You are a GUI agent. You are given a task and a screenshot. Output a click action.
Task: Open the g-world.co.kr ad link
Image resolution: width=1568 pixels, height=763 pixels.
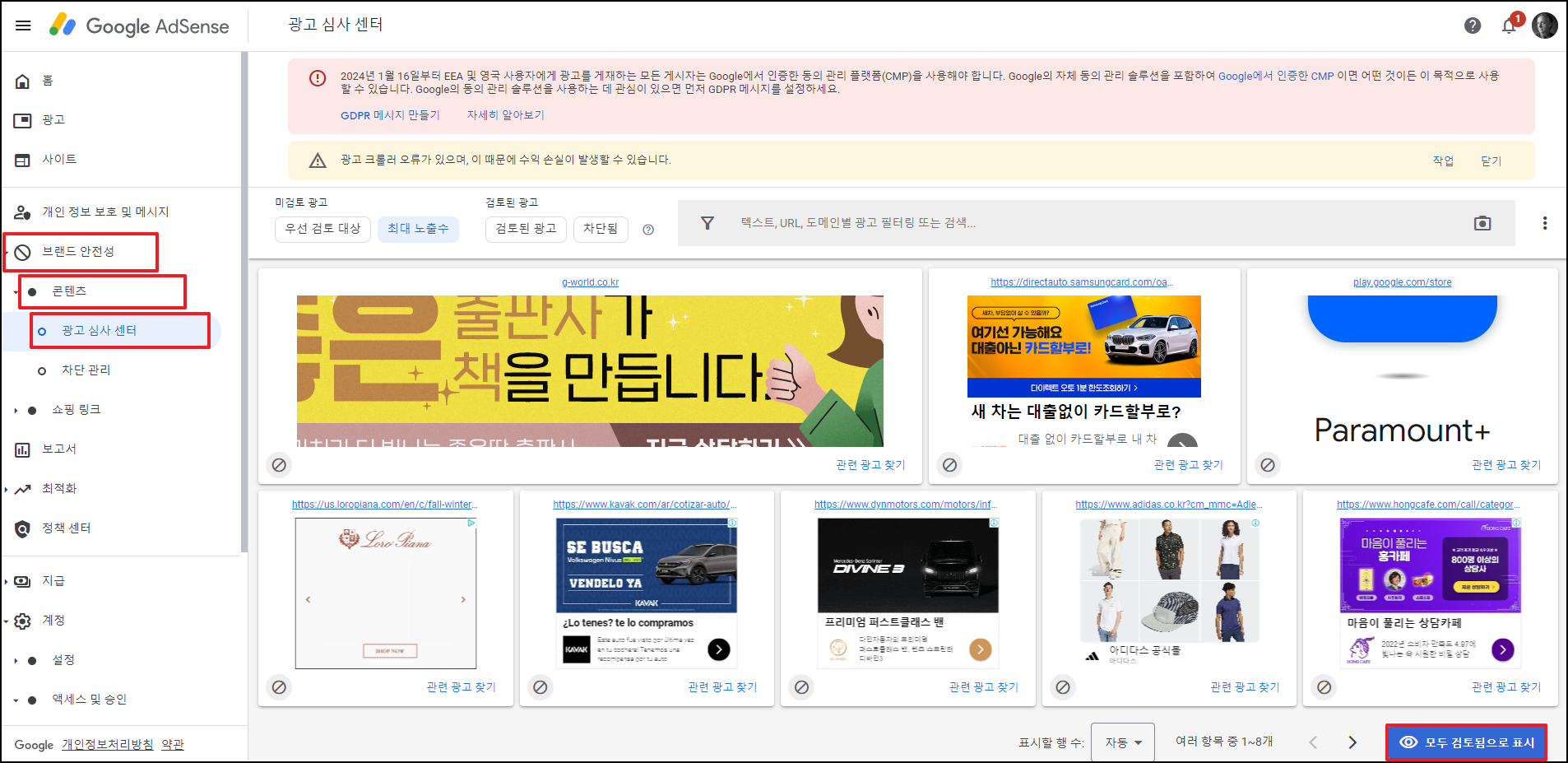(590, 282)
